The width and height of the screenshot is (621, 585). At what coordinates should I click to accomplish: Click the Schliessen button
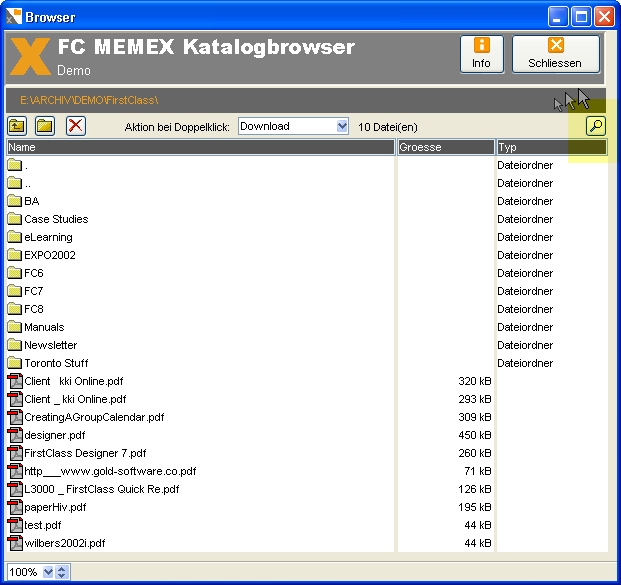[x=556, y=54]
